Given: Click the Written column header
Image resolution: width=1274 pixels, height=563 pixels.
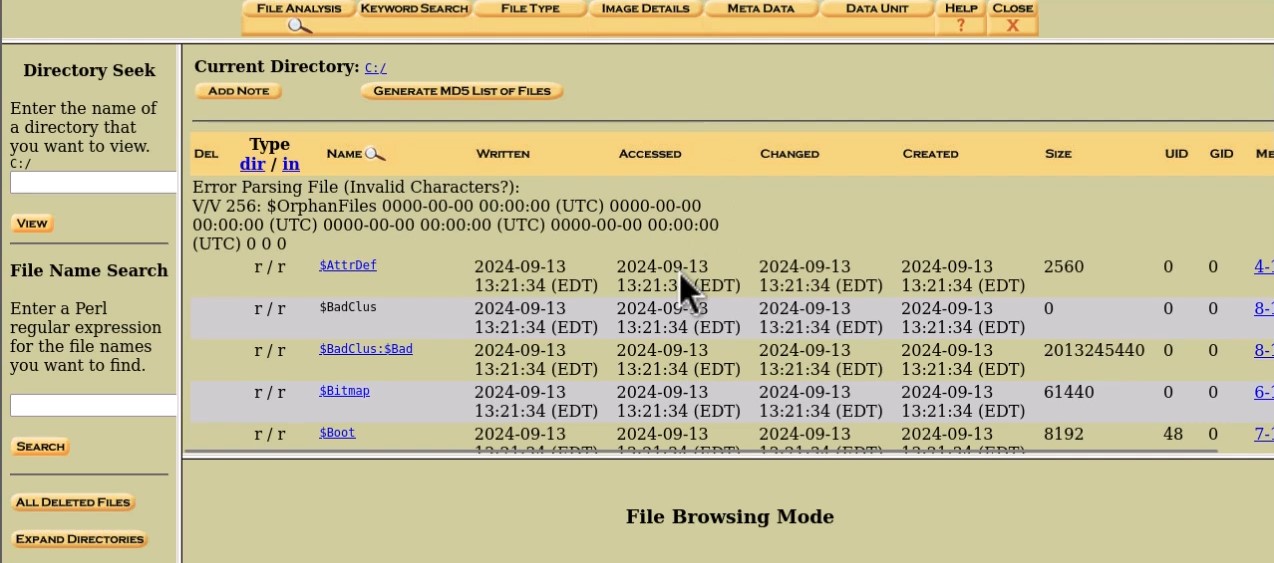Looking at the screenshot, I should pos(503,154).
